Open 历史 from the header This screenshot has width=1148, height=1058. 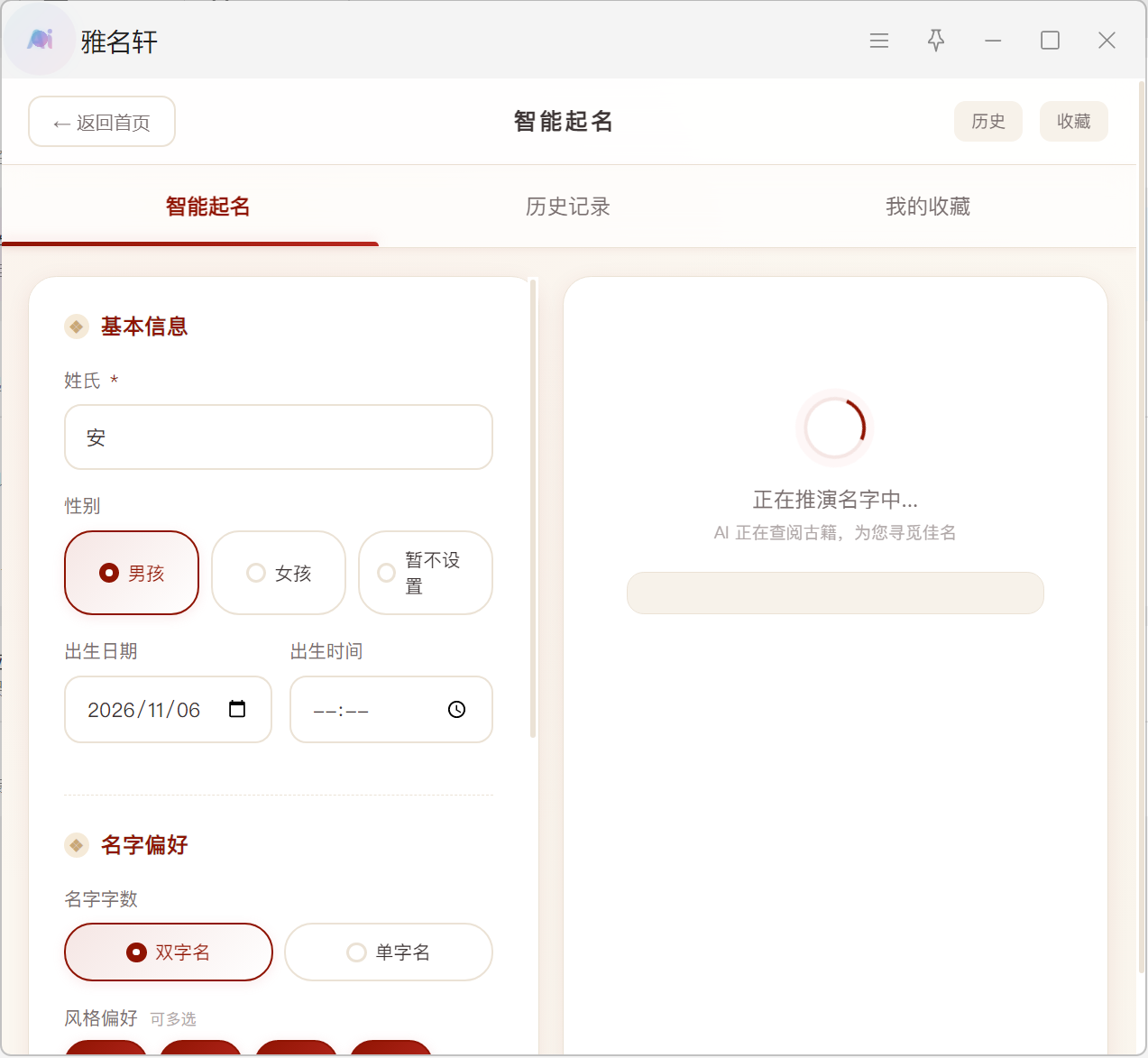988,122
